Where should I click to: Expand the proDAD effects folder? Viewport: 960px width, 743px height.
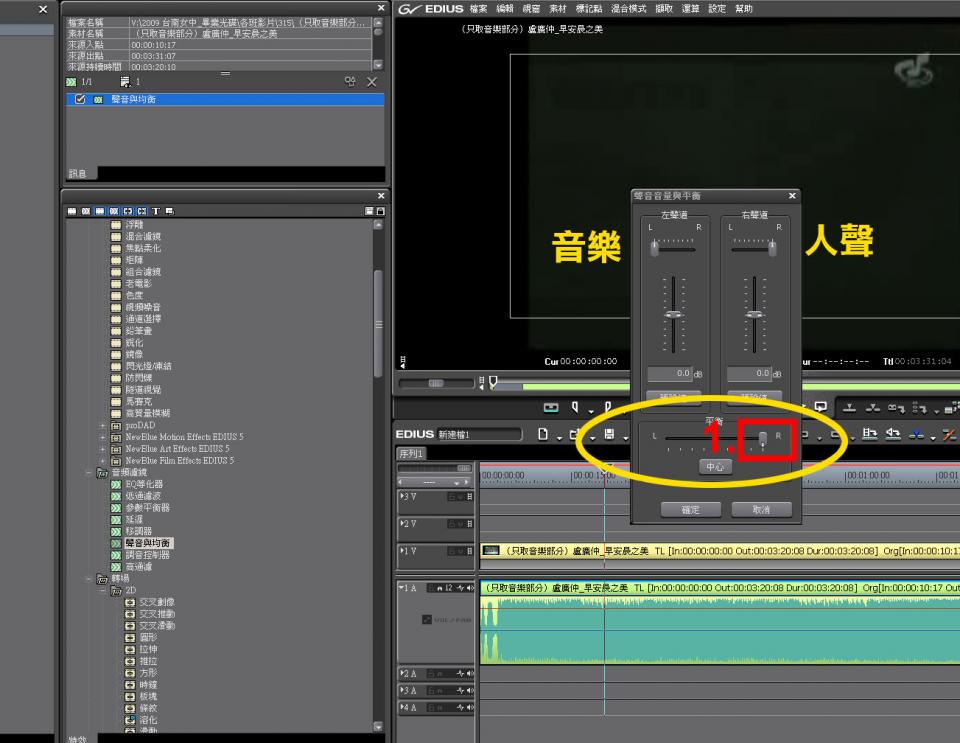click(x=102, y=425)
